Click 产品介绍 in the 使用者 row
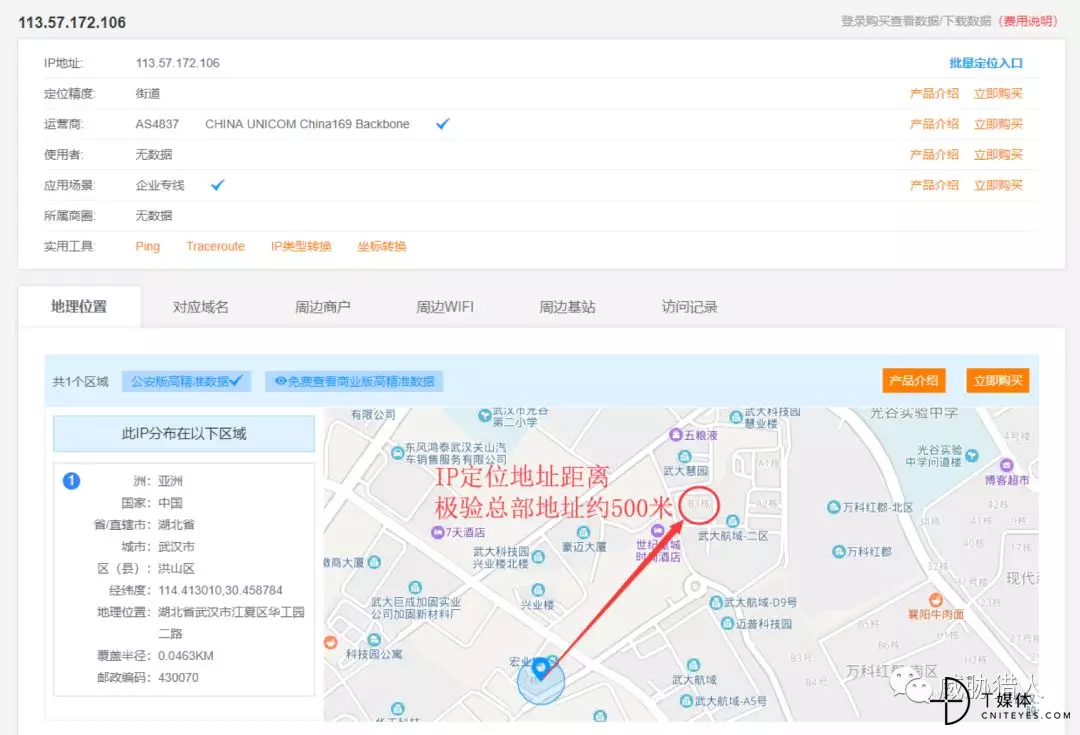Screen dimensions: 1080x735 click(x=934, y=154)
